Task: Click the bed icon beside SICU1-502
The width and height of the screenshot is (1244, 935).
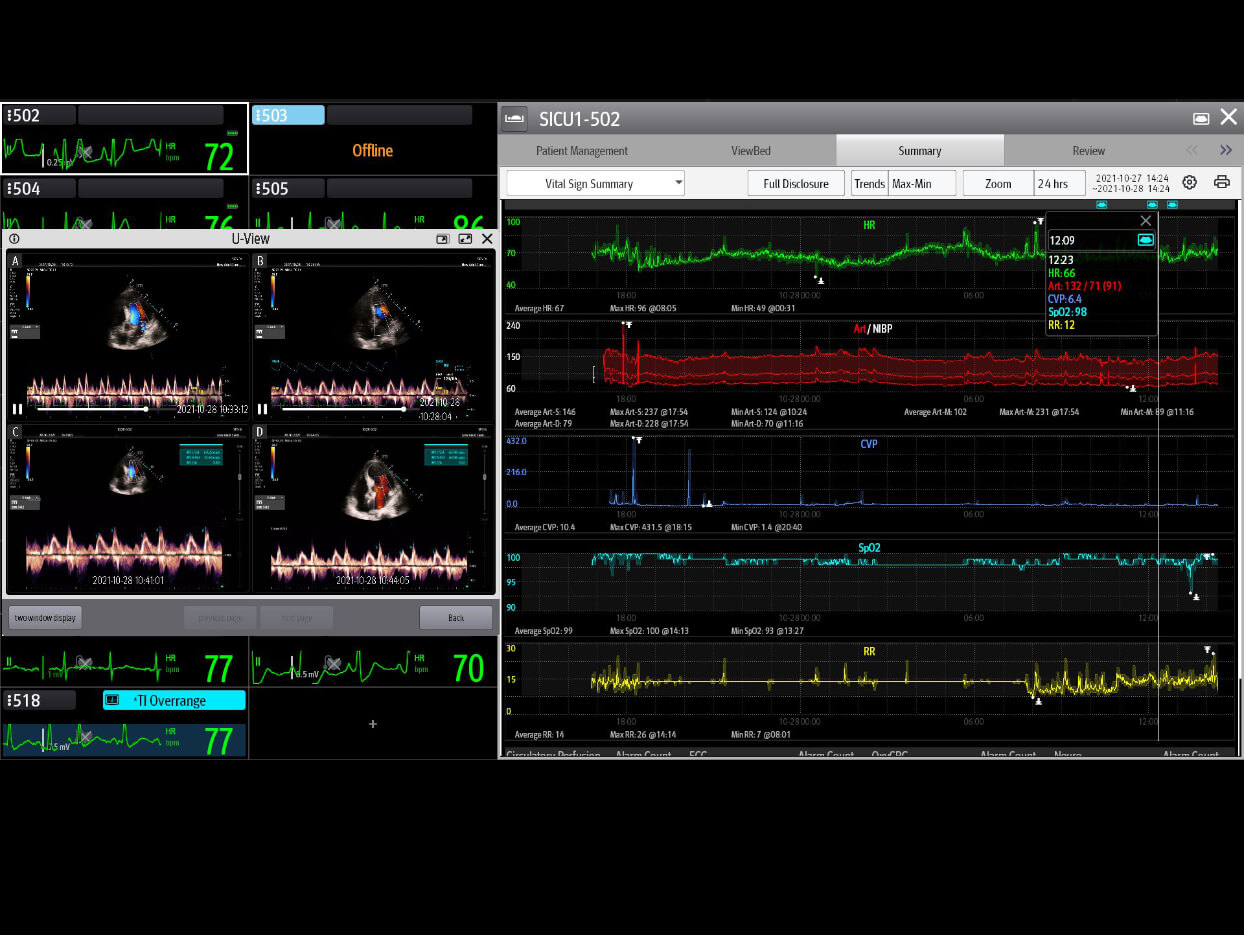Action: point(515,119)
